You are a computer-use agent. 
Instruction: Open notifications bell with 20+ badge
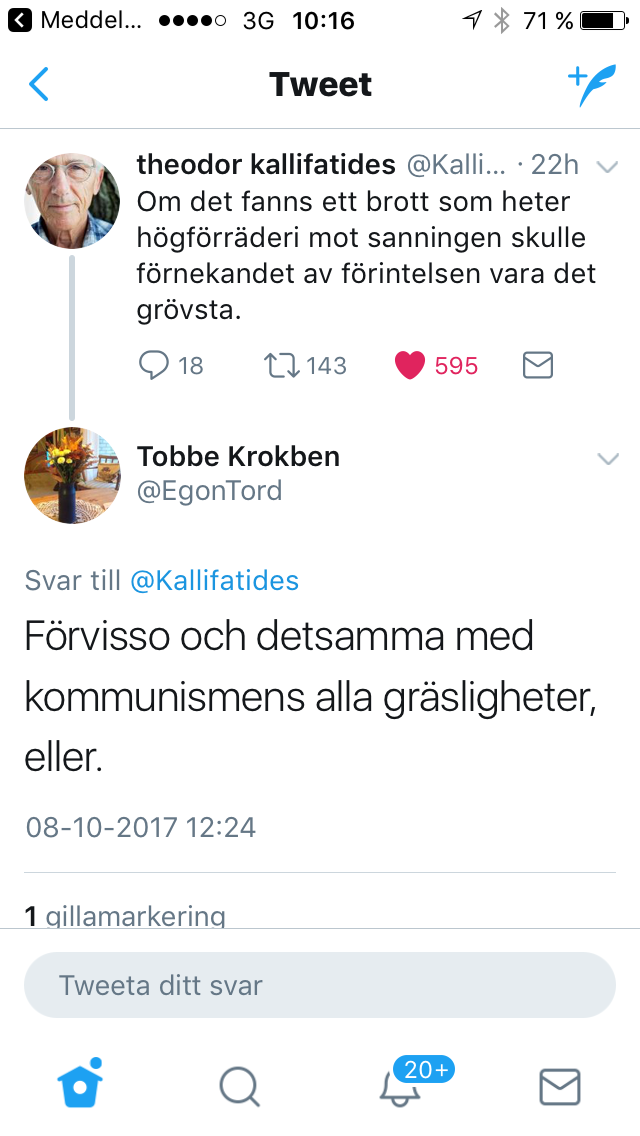tap(400, 1085)
